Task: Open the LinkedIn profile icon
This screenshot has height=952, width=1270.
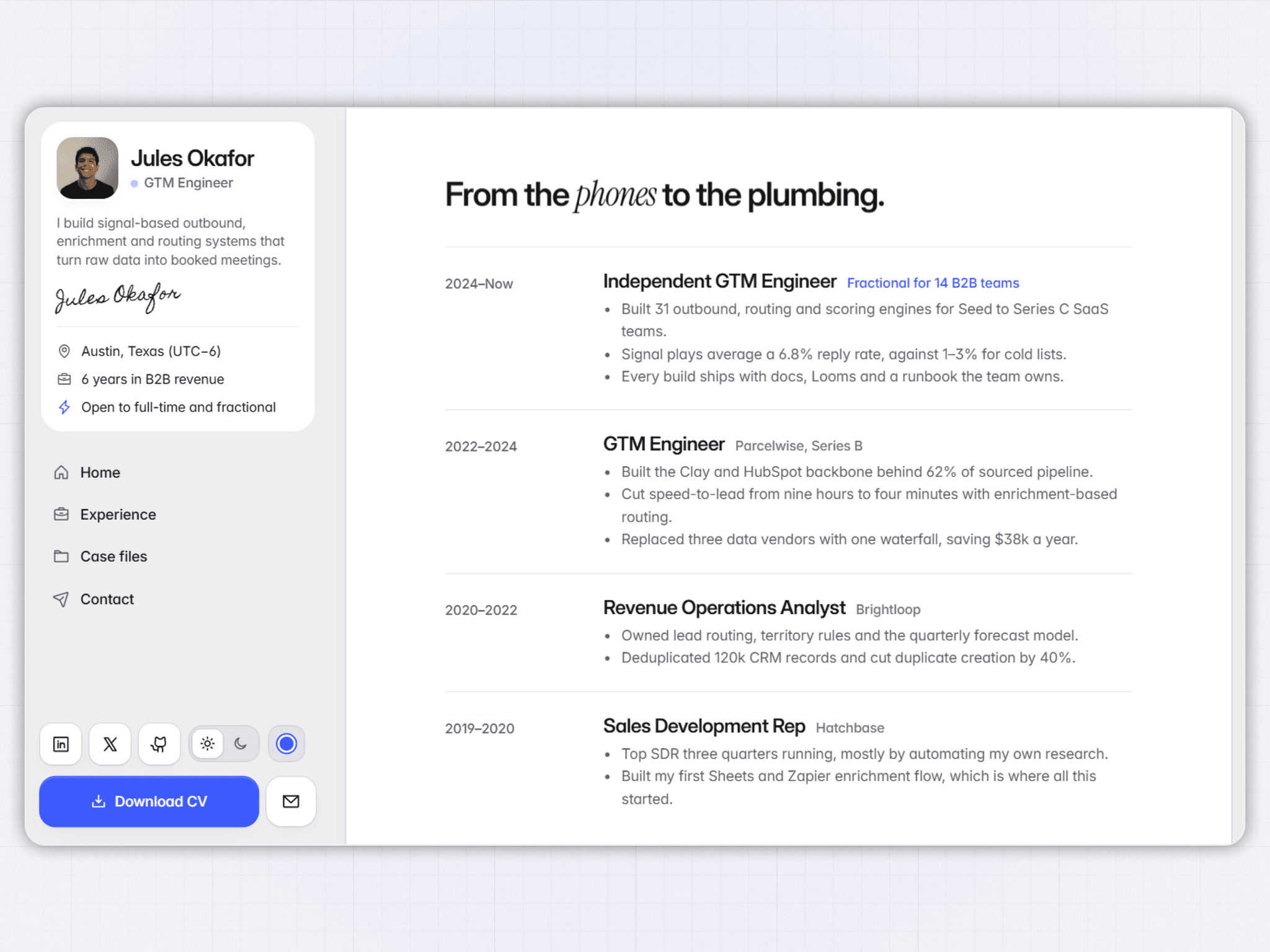Action: pos(61,744)
